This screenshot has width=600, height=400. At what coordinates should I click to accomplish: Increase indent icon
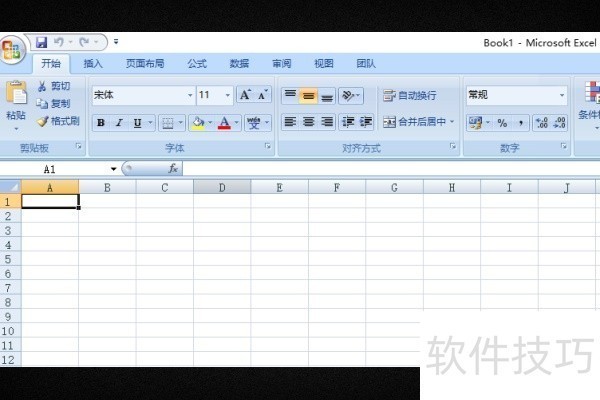click(x=365, y=122)
